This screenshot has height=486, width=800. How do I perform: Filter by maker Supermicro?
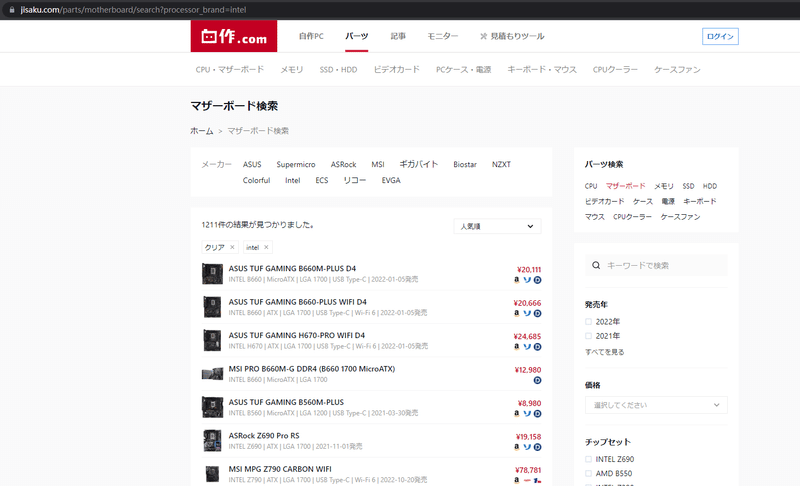(x=296, y=164)
